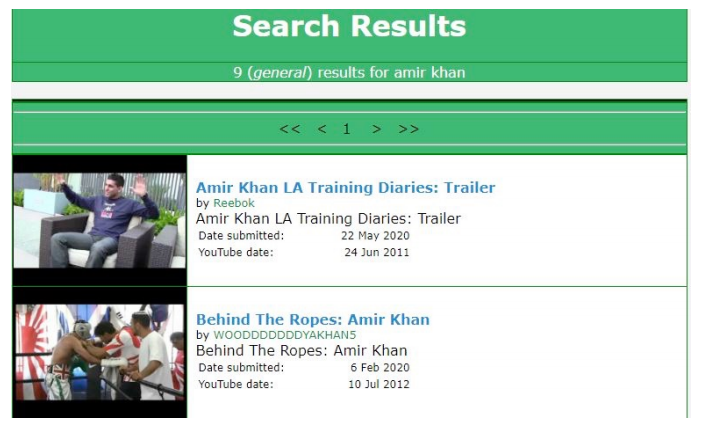Click black description text under WOODDDDDDDYAKHAN5

coord(302,351)
